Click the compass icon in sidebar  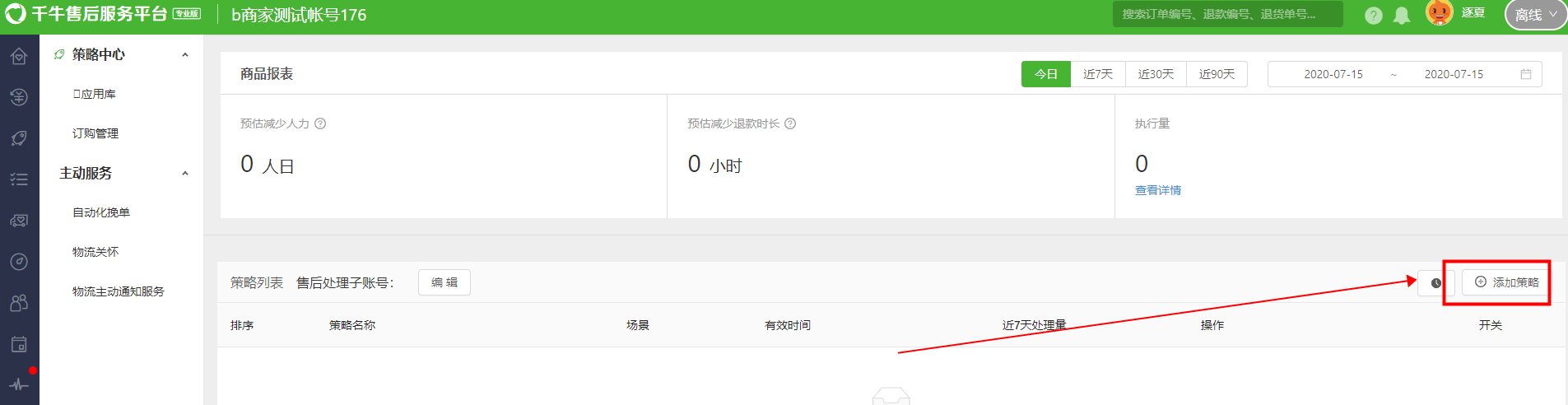click(x=19, y=262)
